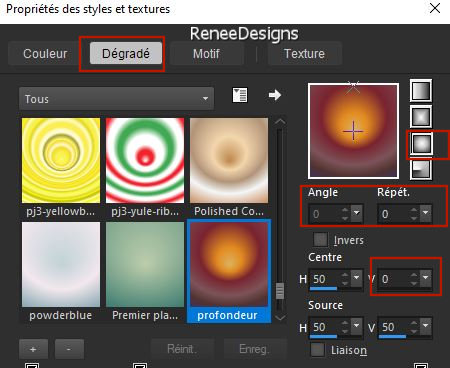
Task: Expand the Répét. value dropdown
Action: coord(425,213)
